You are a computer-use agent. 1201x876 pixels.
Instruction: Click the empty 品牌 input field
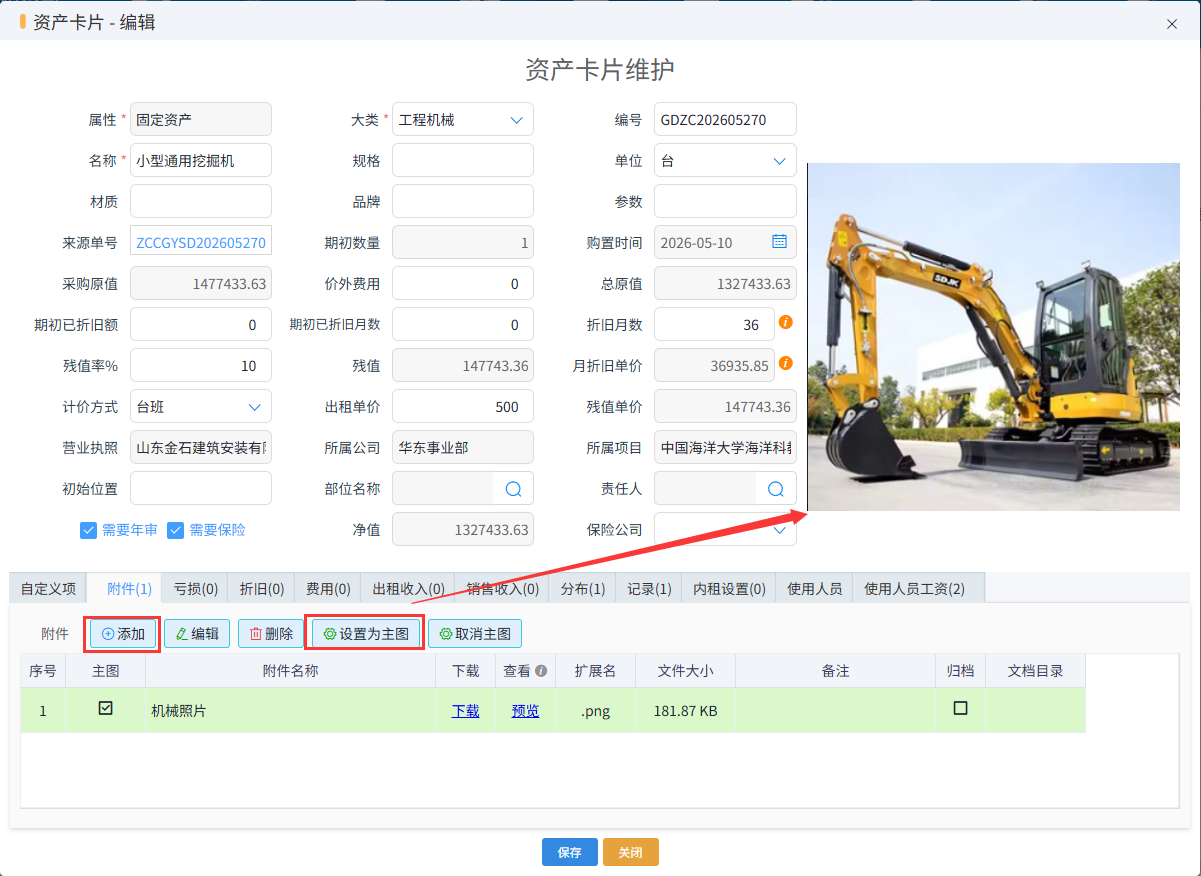coord(463,201)
